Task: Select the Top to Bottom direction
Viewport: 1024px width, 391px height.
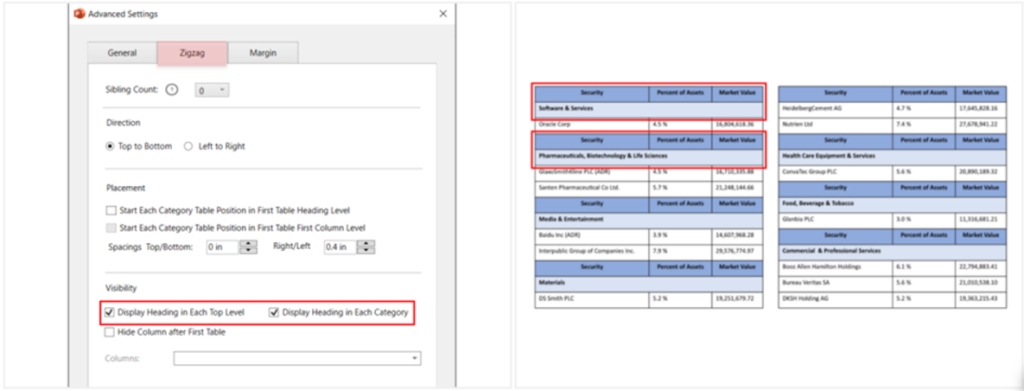Action: point(110,146)
